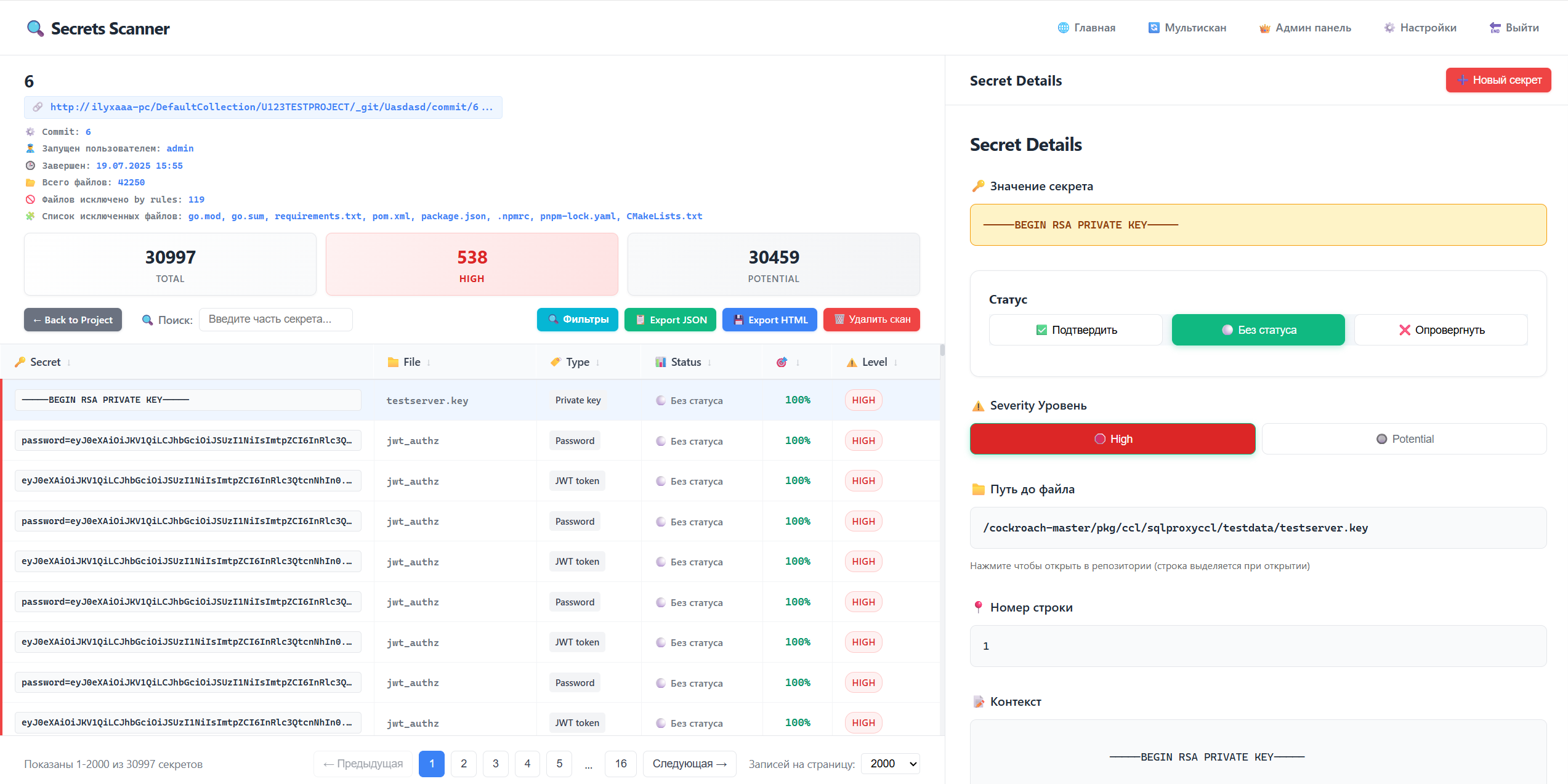Go to the next page with Следующая
The height and width of the screenshot is (784, 1568).
click(x=689, y=764)
